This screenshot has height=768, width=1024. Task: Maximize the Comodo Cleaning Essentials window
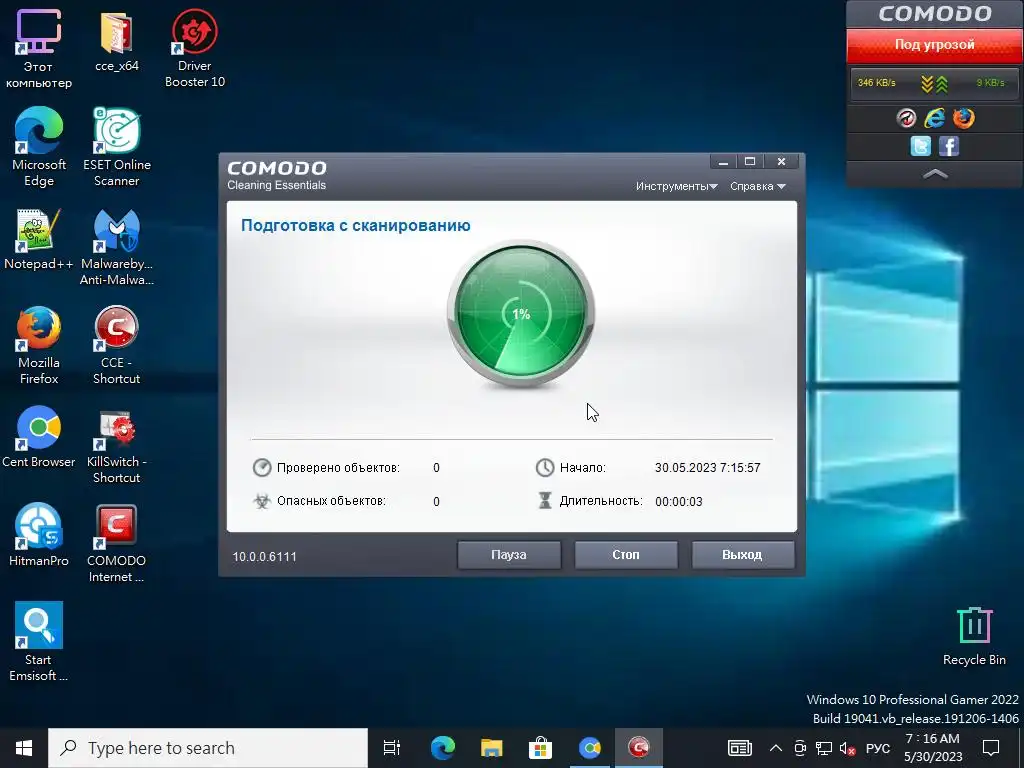click(x=750, y=162)
